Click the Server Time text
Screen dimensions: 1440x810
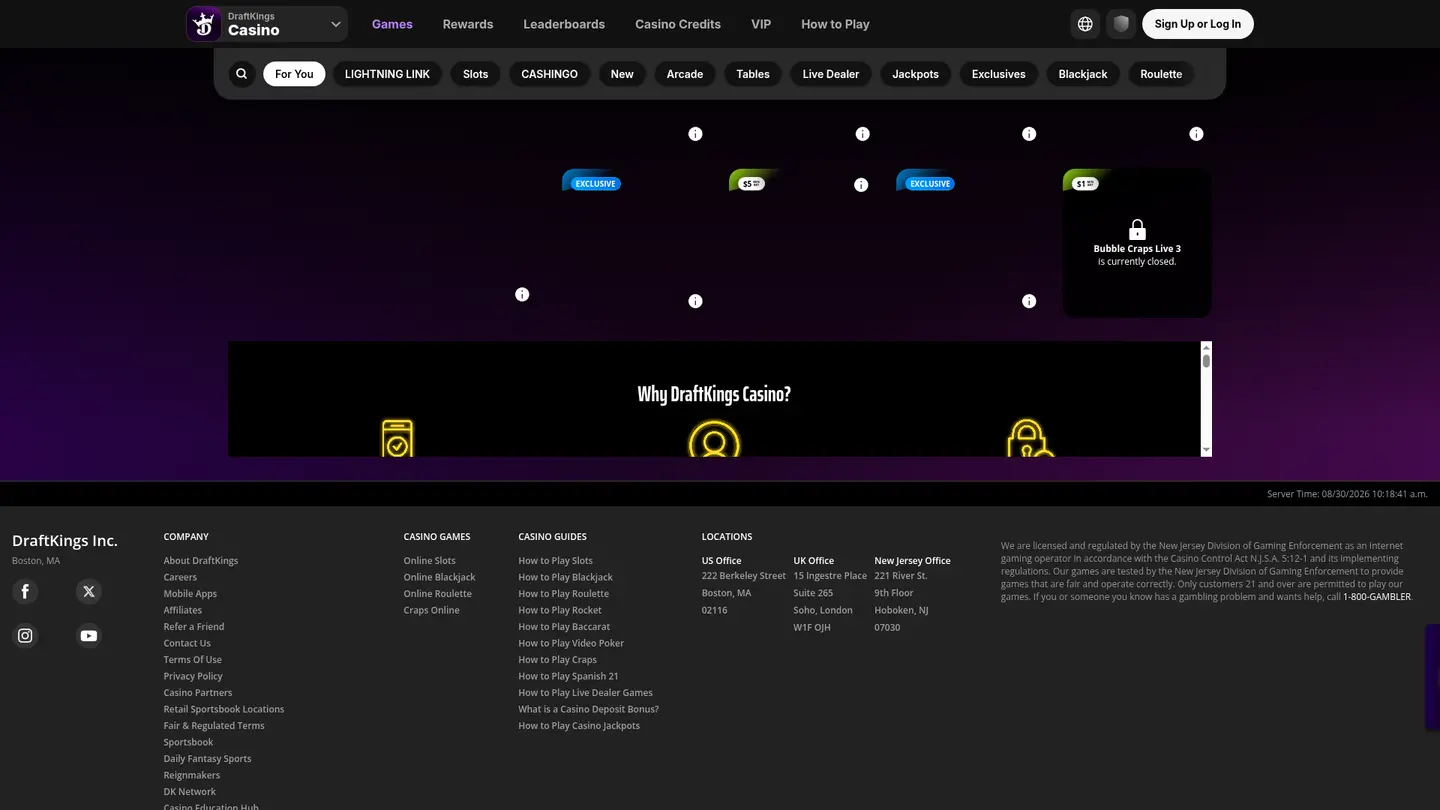[1347, 494]
